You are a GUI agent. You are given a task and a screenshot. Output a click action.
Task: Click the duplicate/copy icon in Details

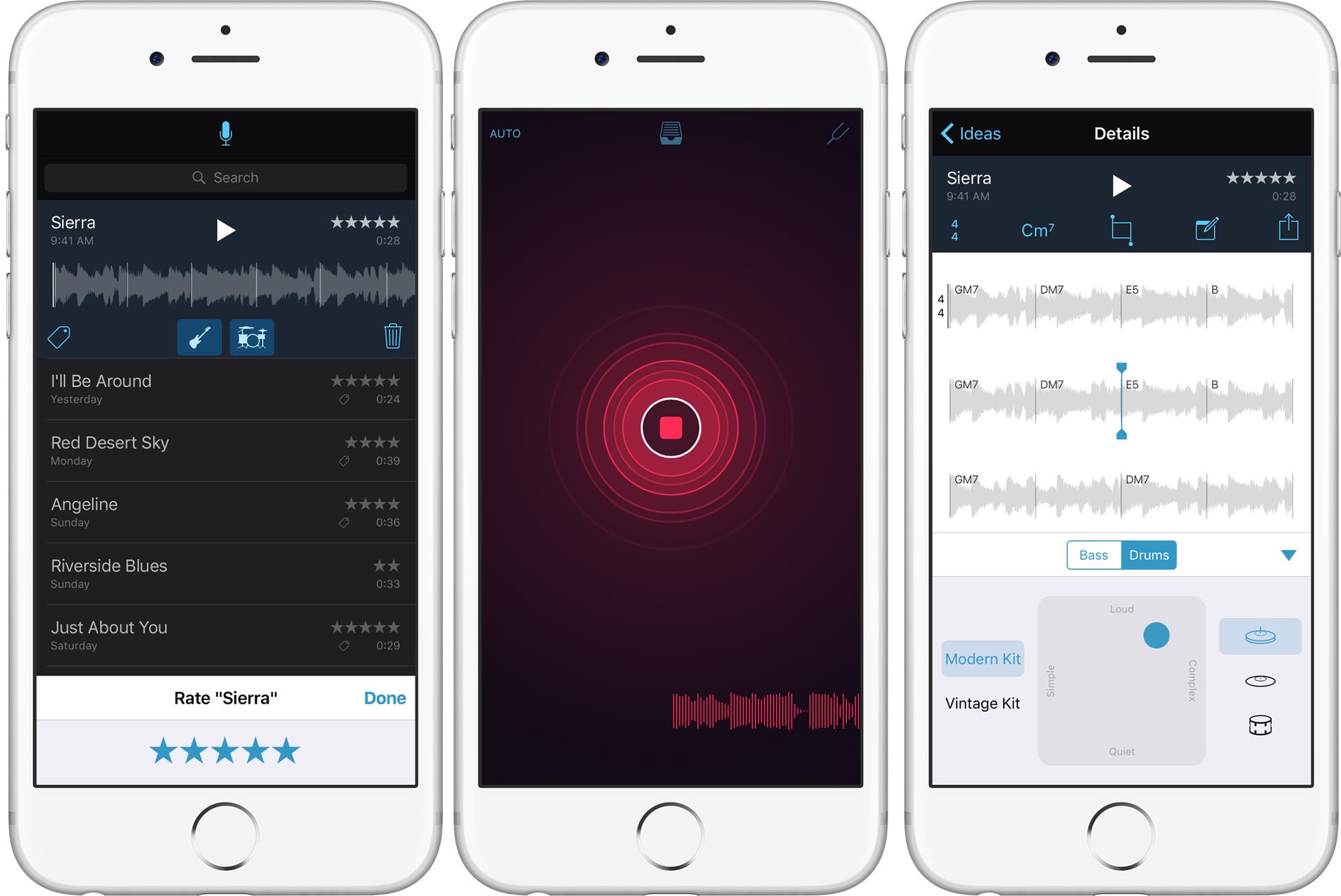coord(1122,233)
